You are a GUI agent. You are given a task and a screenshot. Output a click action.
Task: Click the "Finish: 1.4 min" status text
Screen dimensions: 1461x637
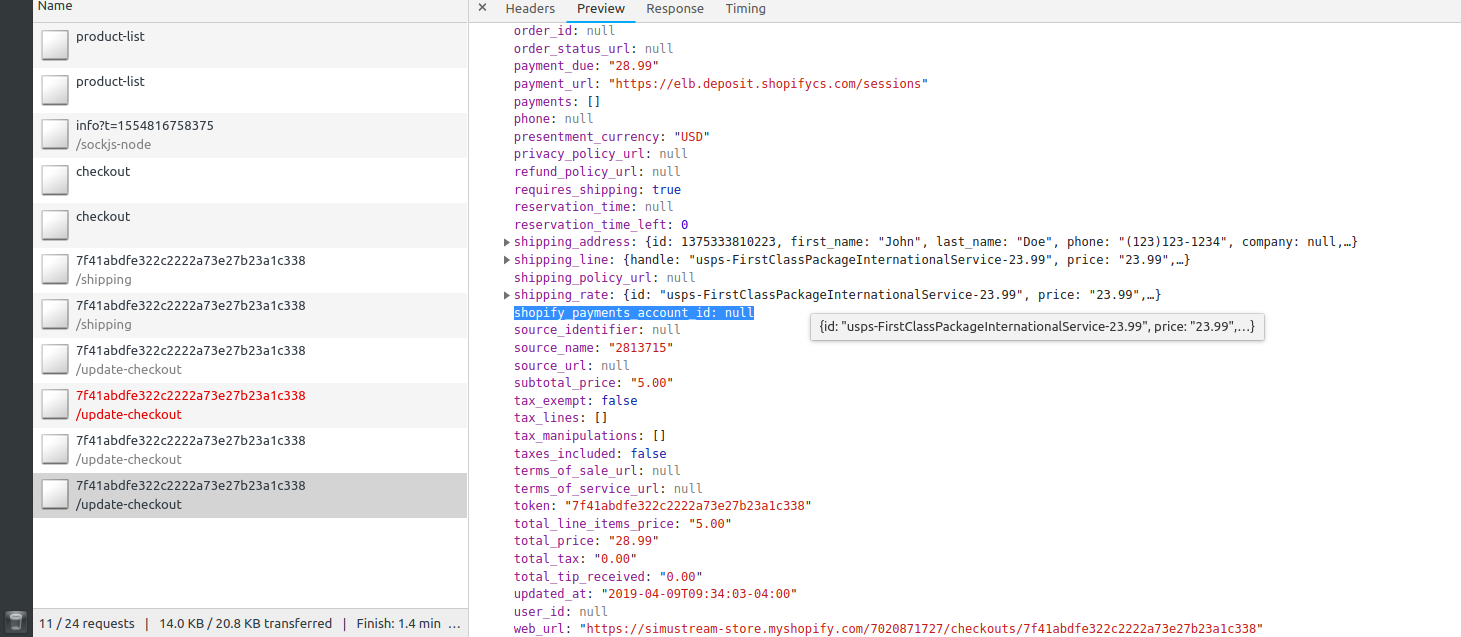click(398, 623)
